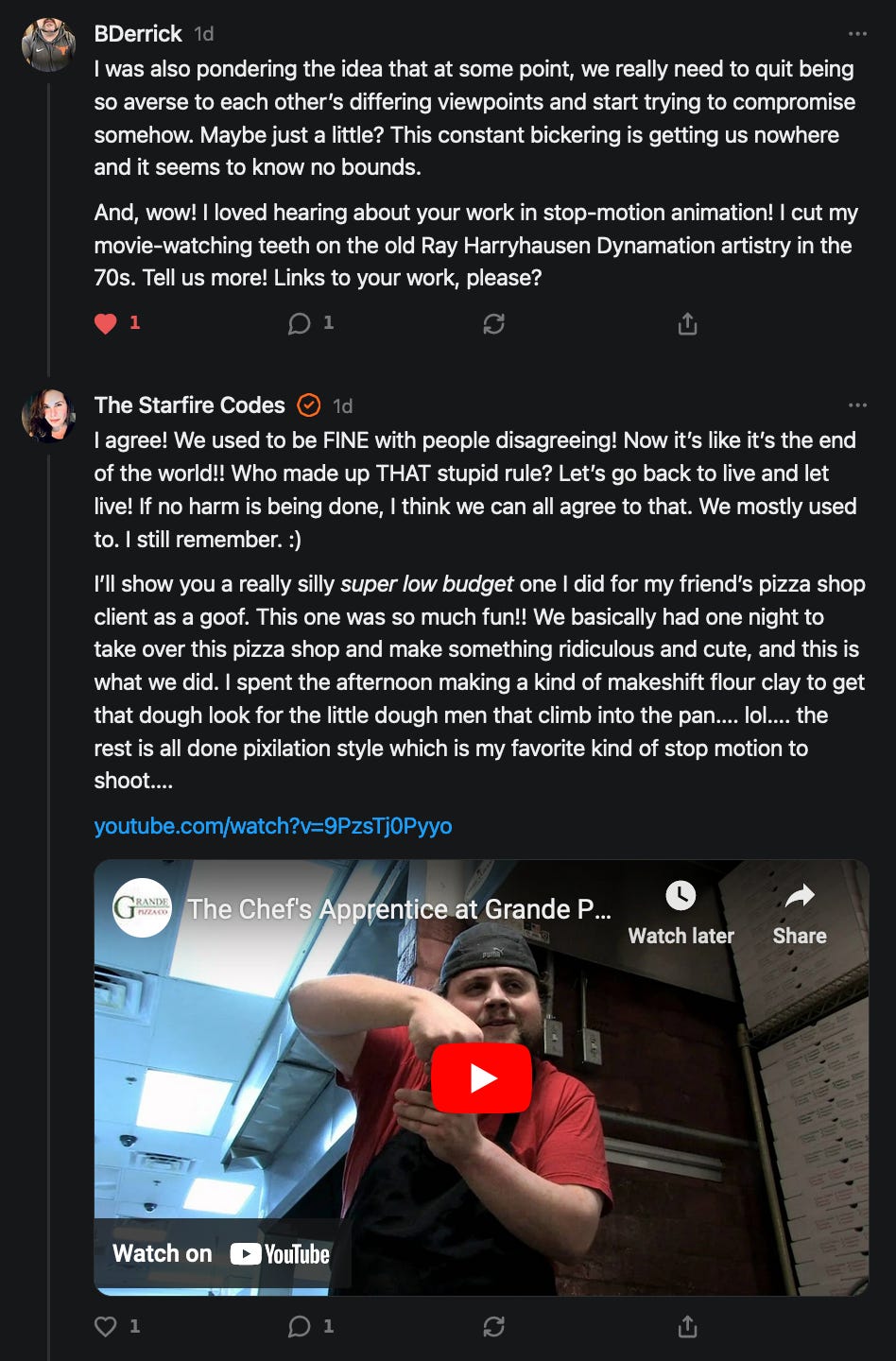
Task: Share The Starfire Codes comment
Action: coord(687,1327)
